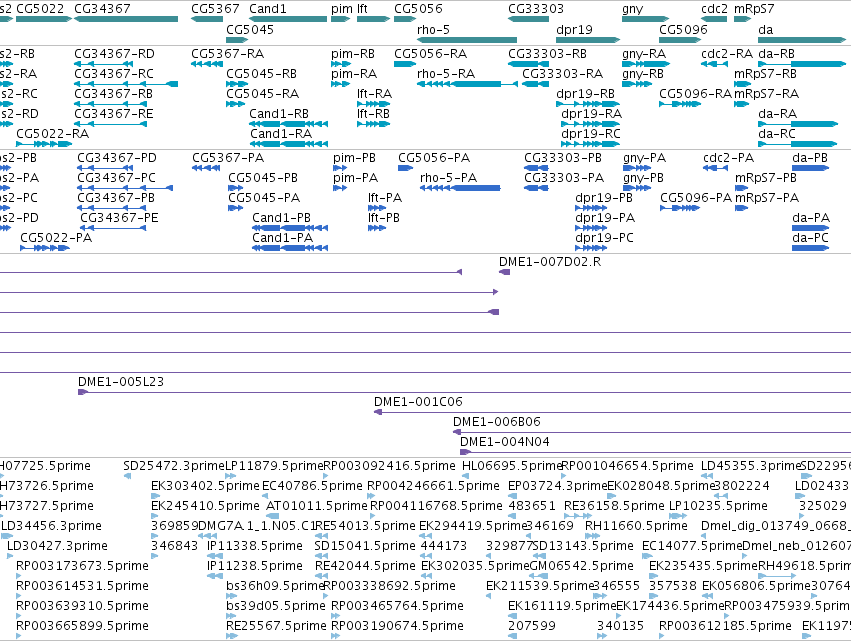Select the dpr19-RB transcript label

coord(586,94)
